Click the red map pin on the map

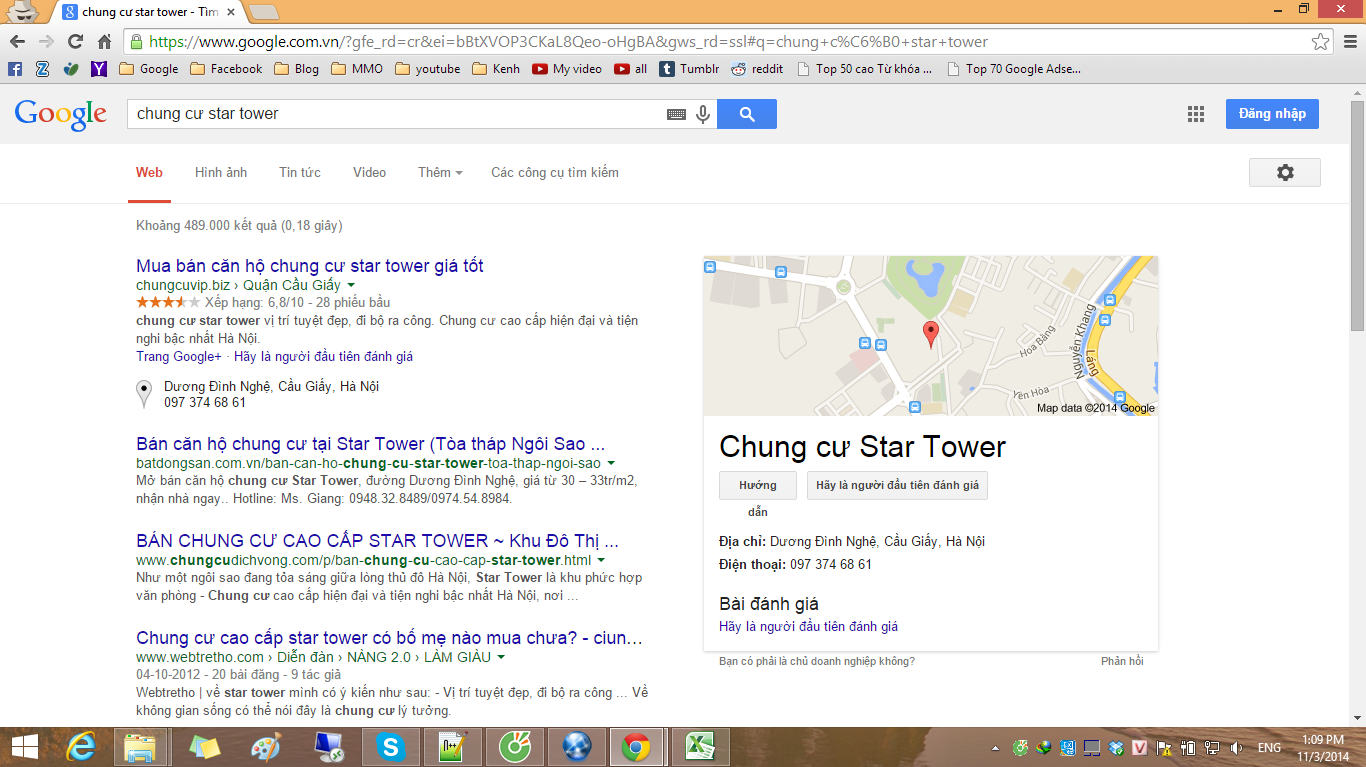point(931,335)
